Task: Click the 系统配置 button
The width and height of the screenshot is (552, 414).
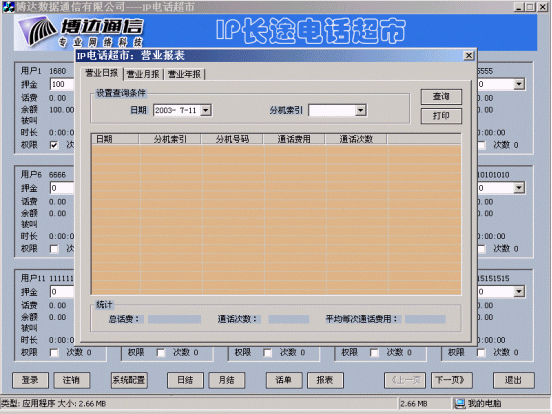Action: (x=129, y=380)
